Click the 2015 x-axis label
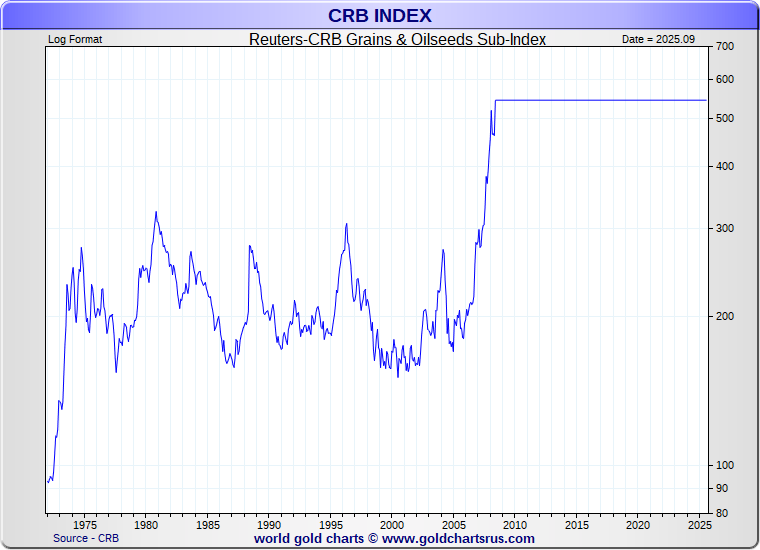Viewport: 760px width, 550px height. [x=577, y=525]
